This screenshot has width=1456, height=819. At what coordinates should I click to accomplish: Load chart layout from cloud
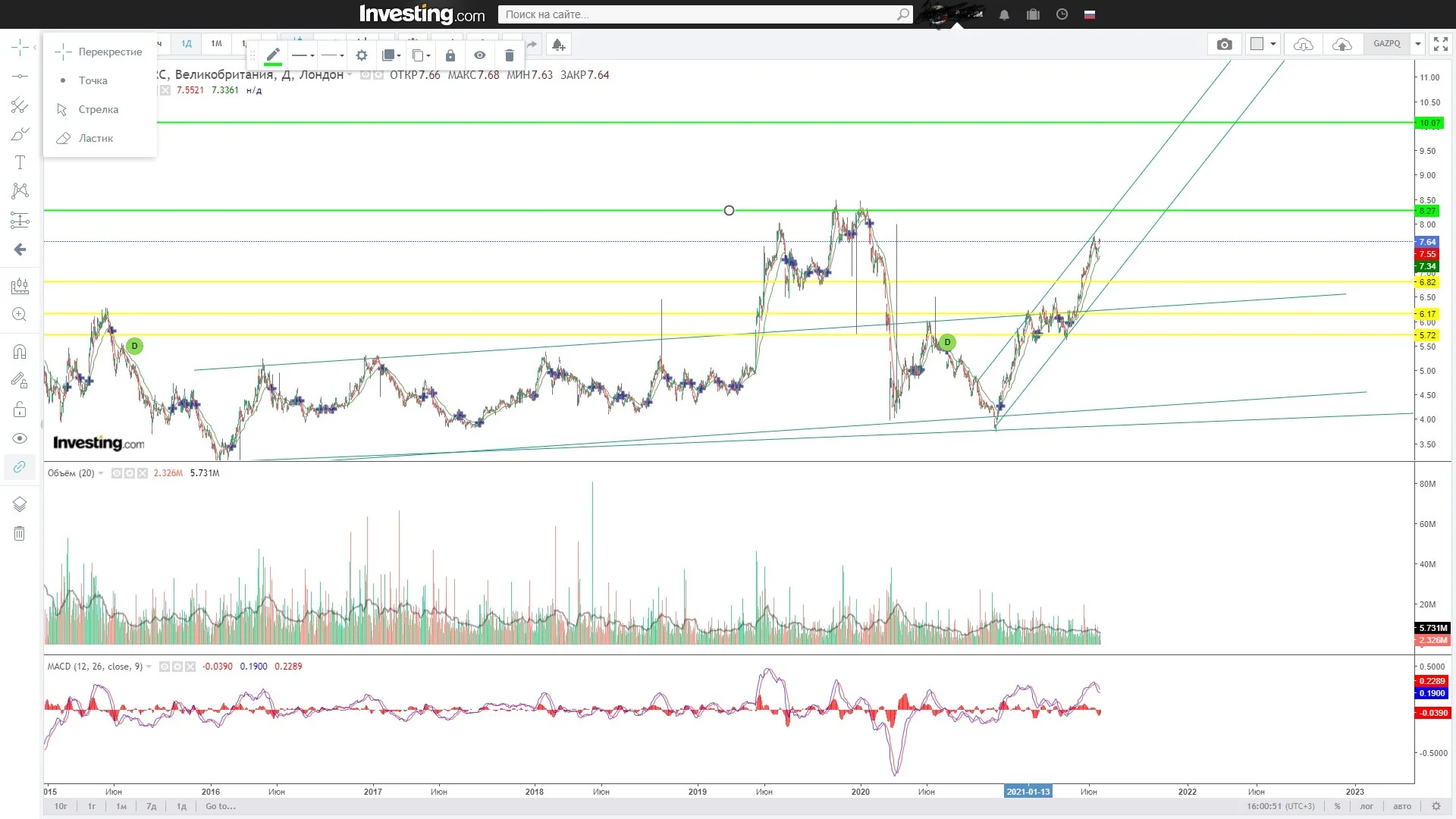click(1304, 45)
